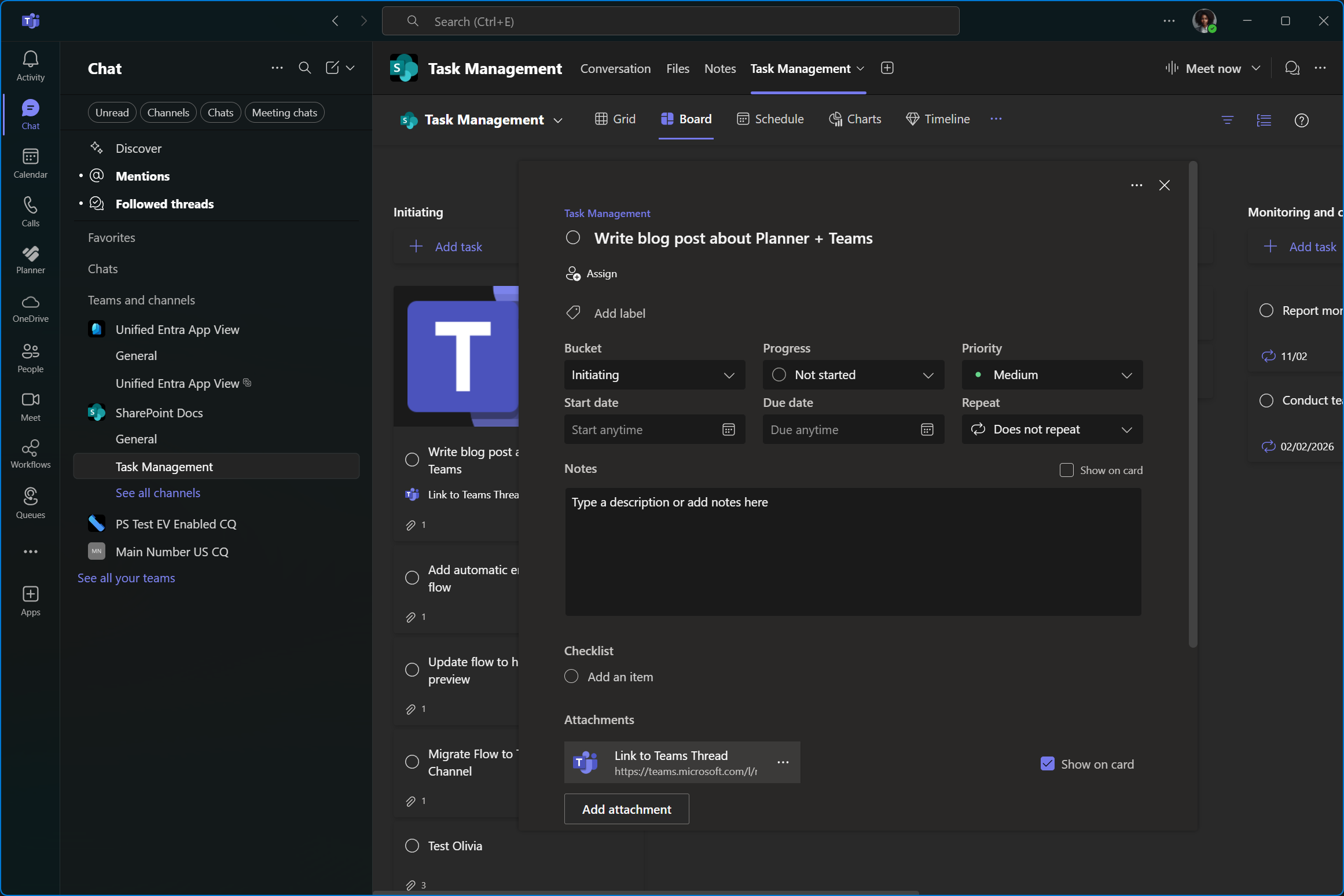Complete Update flow to preview task circle
The width and height of the screenshot is (1344, 896).
pyautogui.click(x=412, y=670)
